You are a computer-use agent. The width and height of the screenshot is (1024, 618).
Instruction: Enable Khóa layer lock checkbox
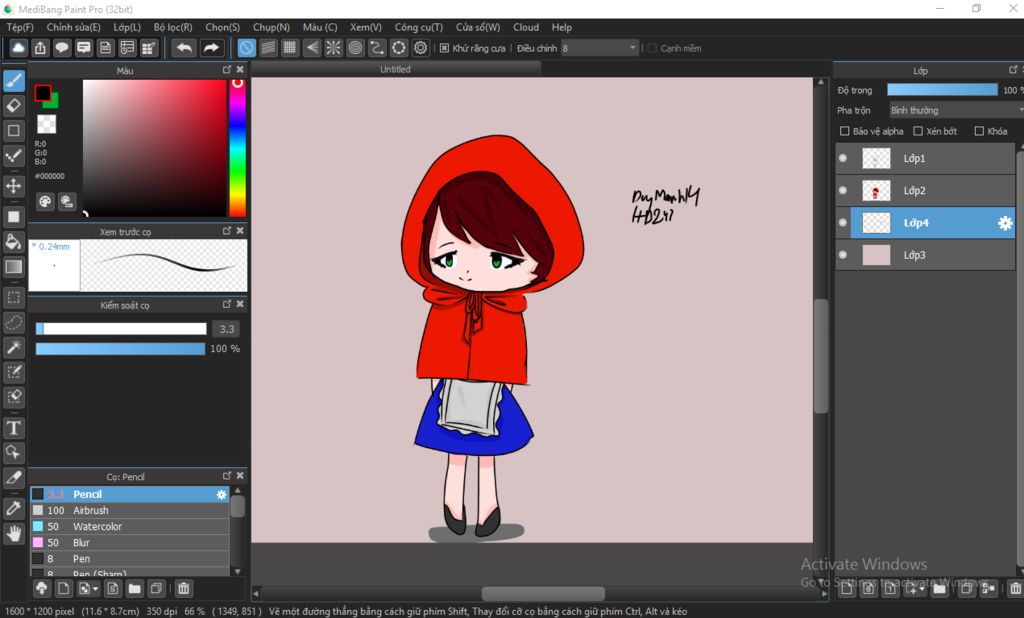[979, 131]
